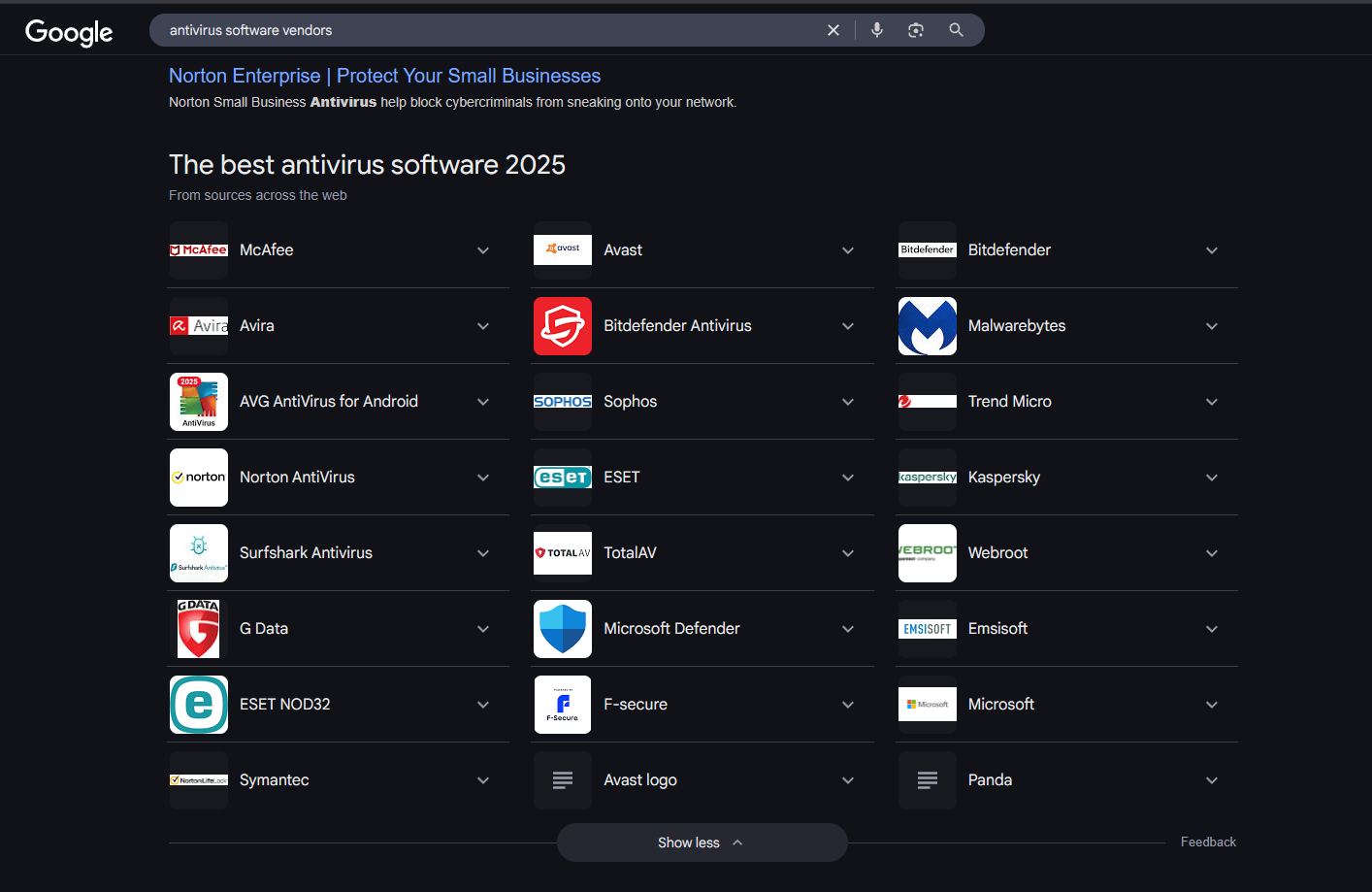Click the TotalAV logo thumbnail

[x=563, y=553]
